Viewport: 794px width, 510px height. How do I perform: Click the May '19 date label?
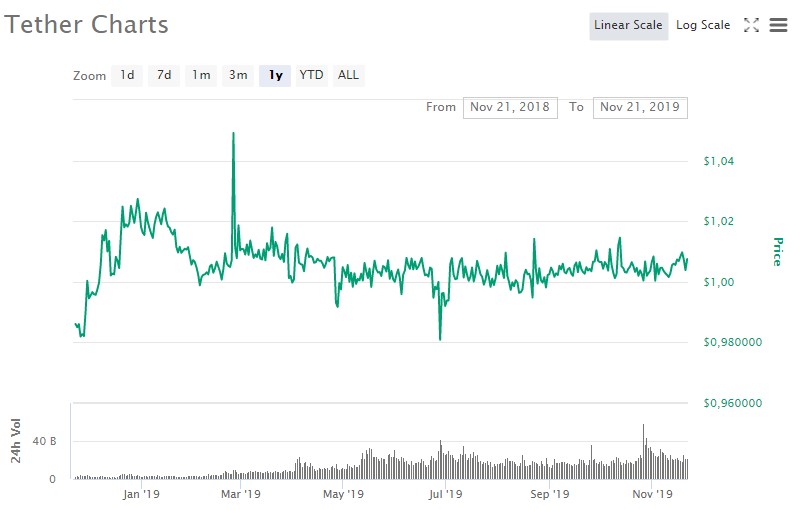[343, 494]
